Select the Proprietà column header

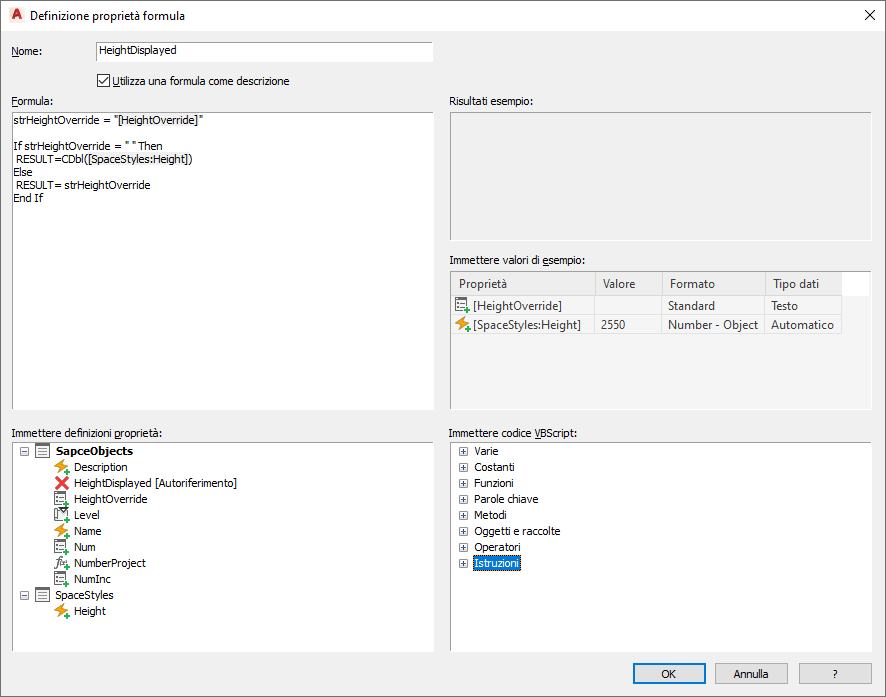point(523,284)
